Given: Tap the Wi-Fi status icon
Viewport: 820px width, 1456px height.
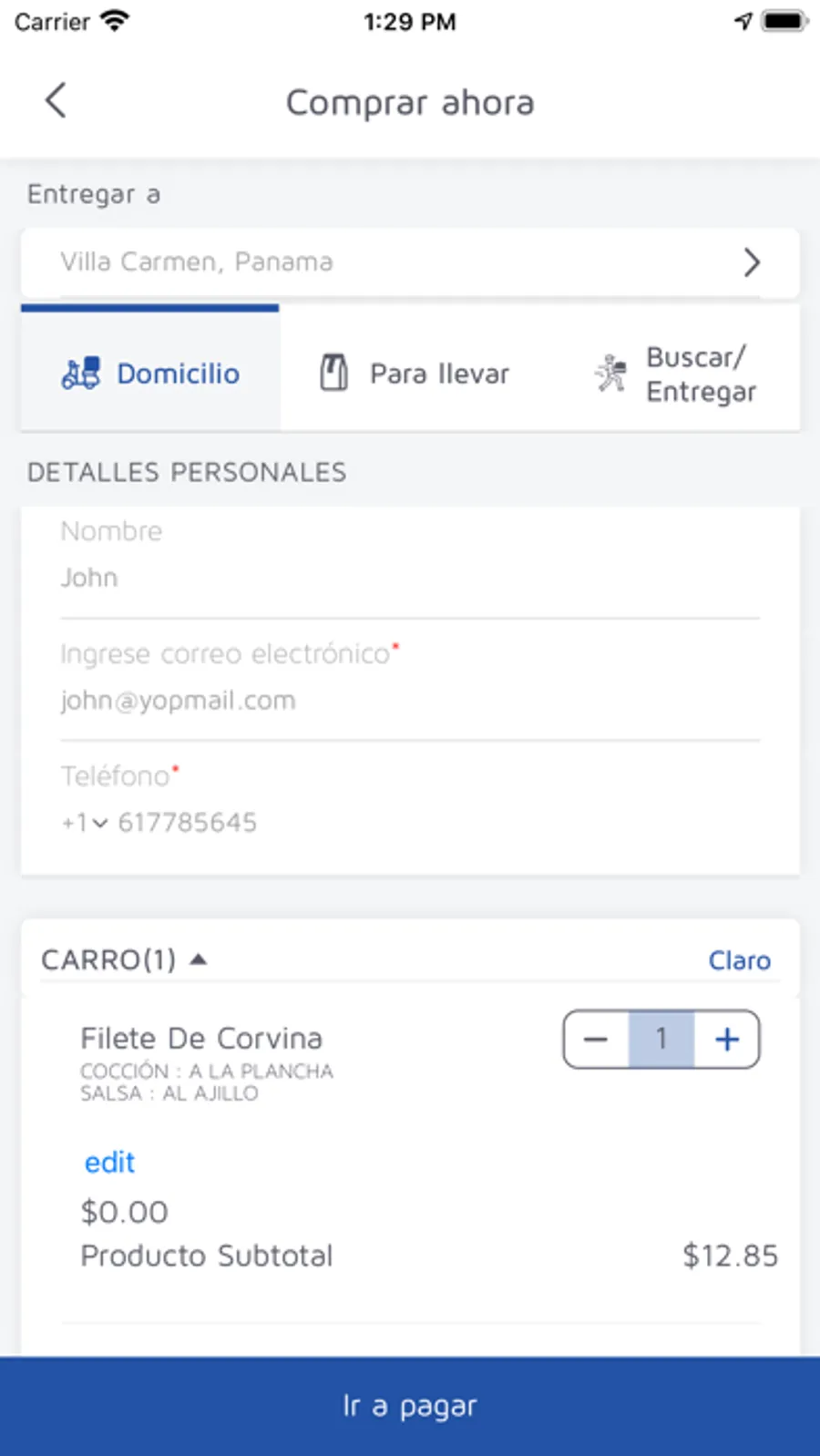Looking at the screenshot, I should [x=115, y=21].
